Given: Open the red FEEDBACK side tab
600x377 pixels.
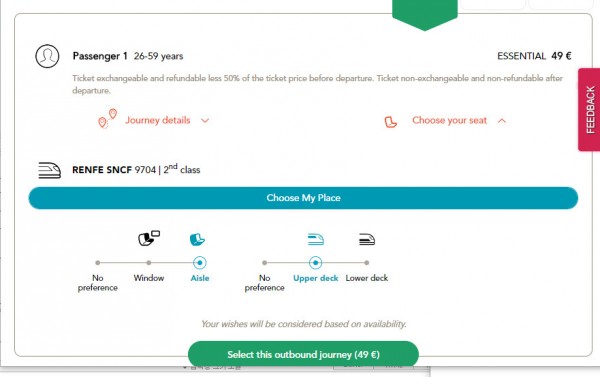Looking at the screenshot, I should point(589,110).
